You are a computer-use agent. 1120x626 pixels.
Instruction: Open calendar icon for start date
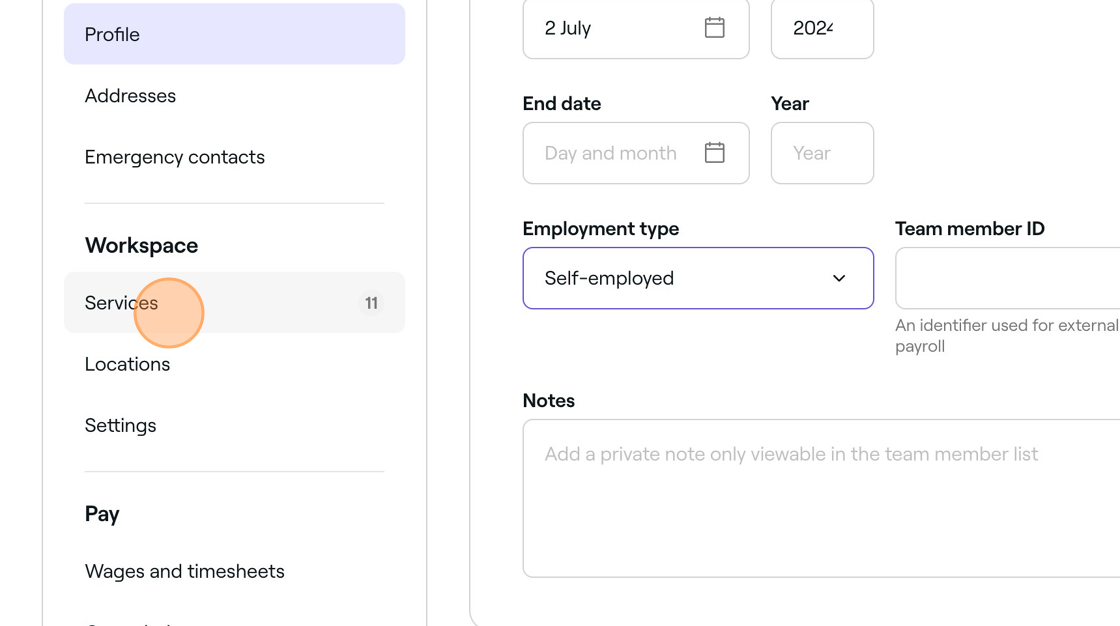coord(714,28)
